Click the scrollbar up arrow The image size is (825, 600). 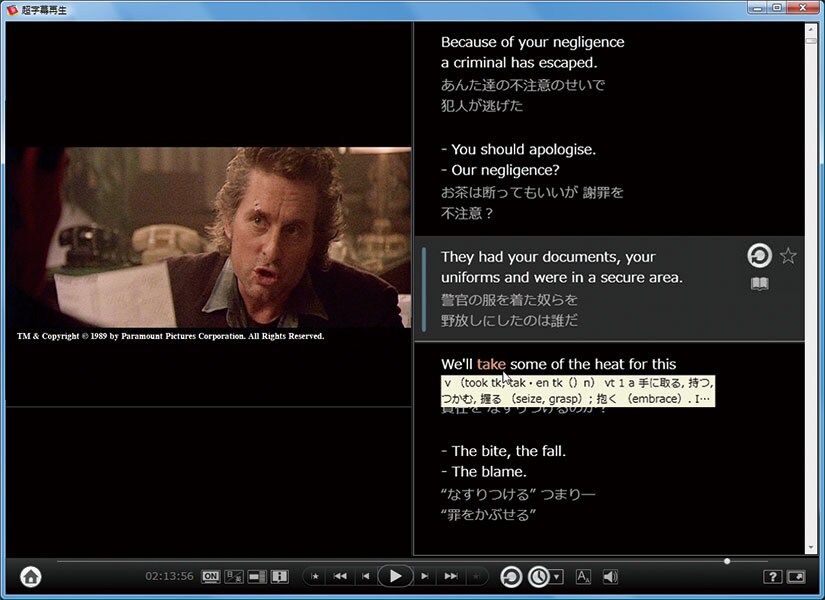click(810, 28)
